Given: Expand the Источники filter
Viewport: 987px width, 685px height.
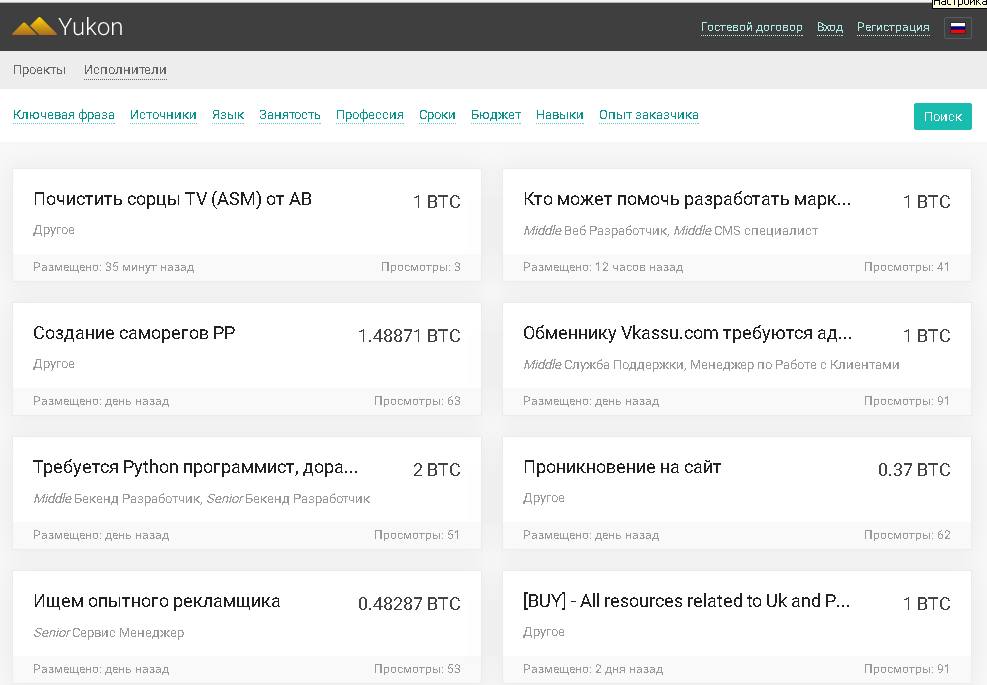Looking at the screenshot, I should (x=163, y=115).
